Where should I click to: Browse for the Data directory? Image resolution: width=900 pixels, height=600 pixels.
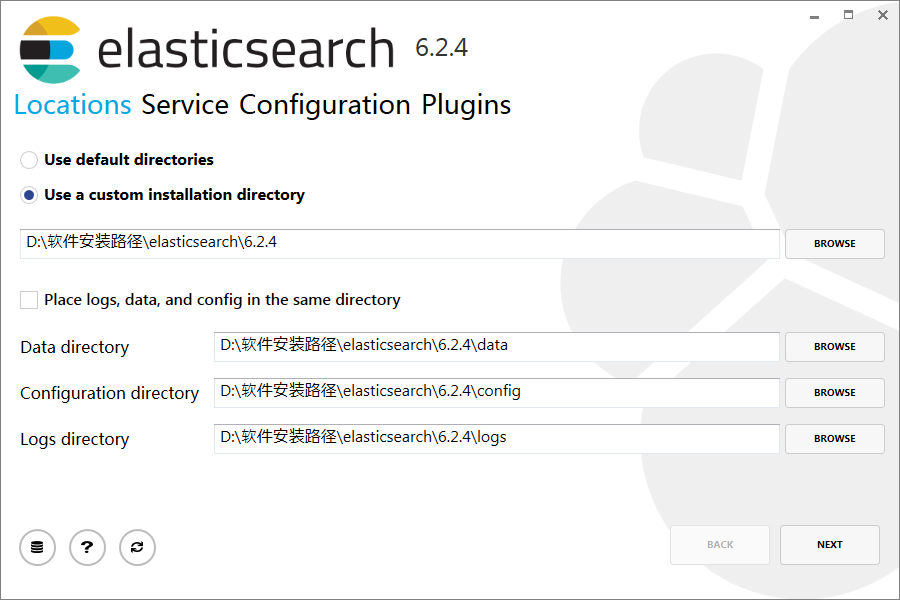click(x=835, y=347)
